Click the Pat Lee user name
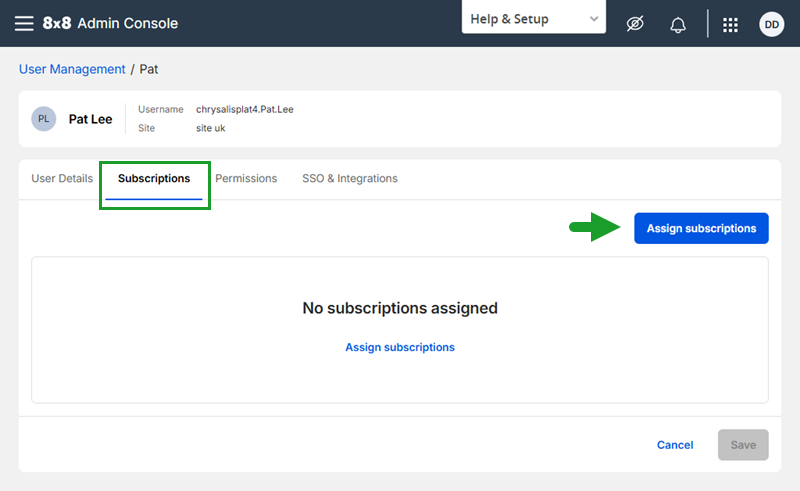The image size is (800, 491). click(x=90, y=119)
